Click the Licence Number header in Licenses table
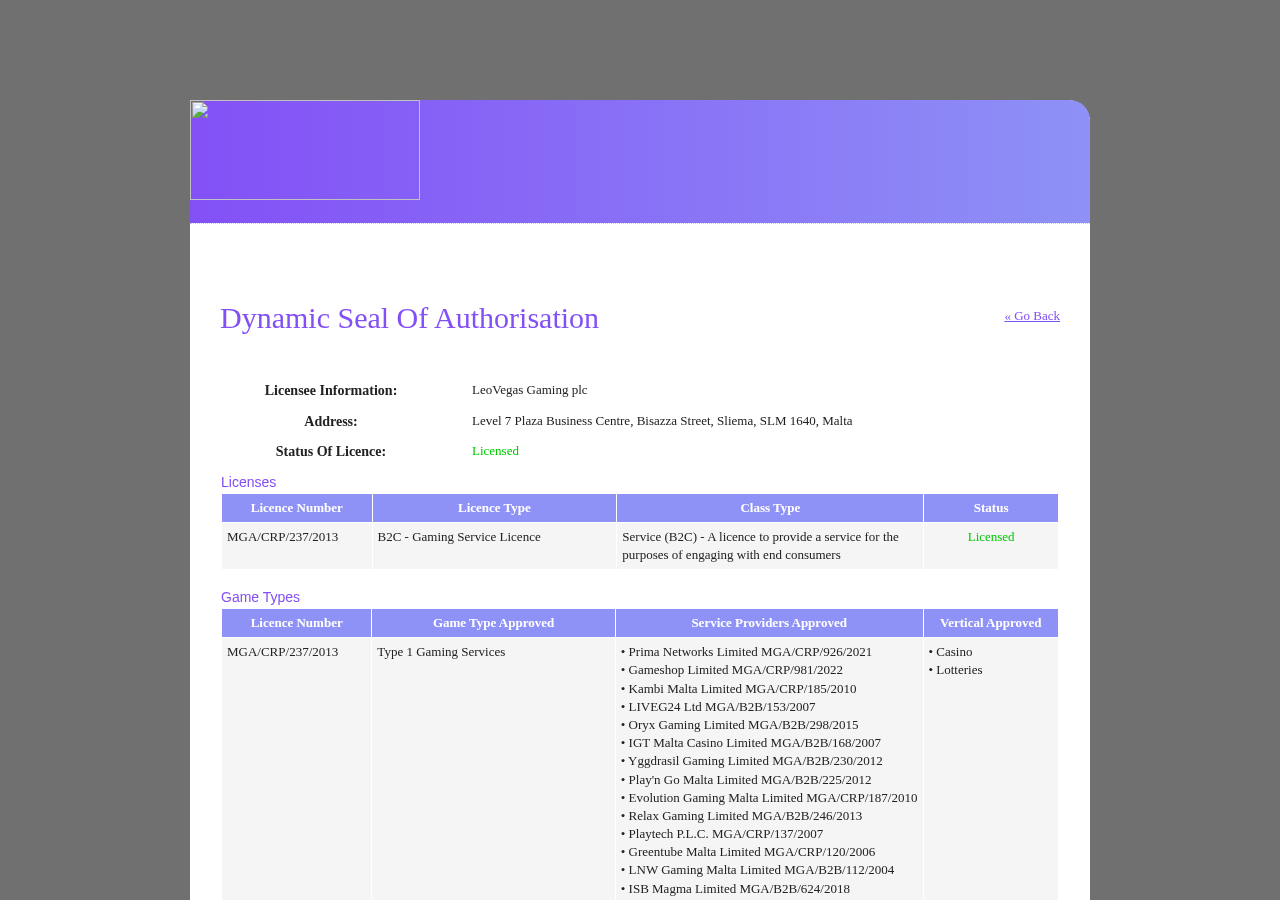The width and height of the screenshot is (1280, 900). point(297,508)
